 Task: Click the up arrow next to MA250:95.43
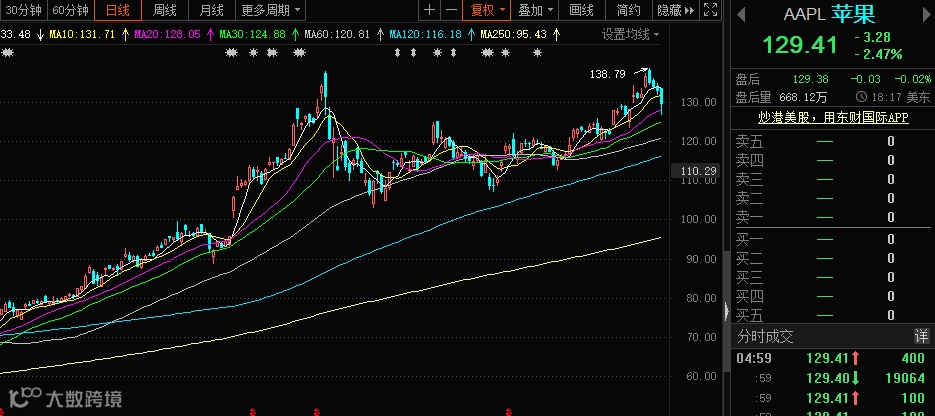pyautogui.click(x=556, y=35)
